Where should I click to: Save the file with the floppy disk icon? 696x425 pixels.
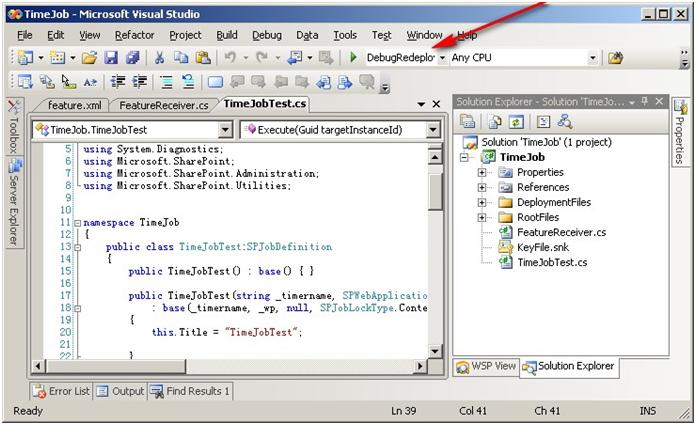(x=111, y=58)
